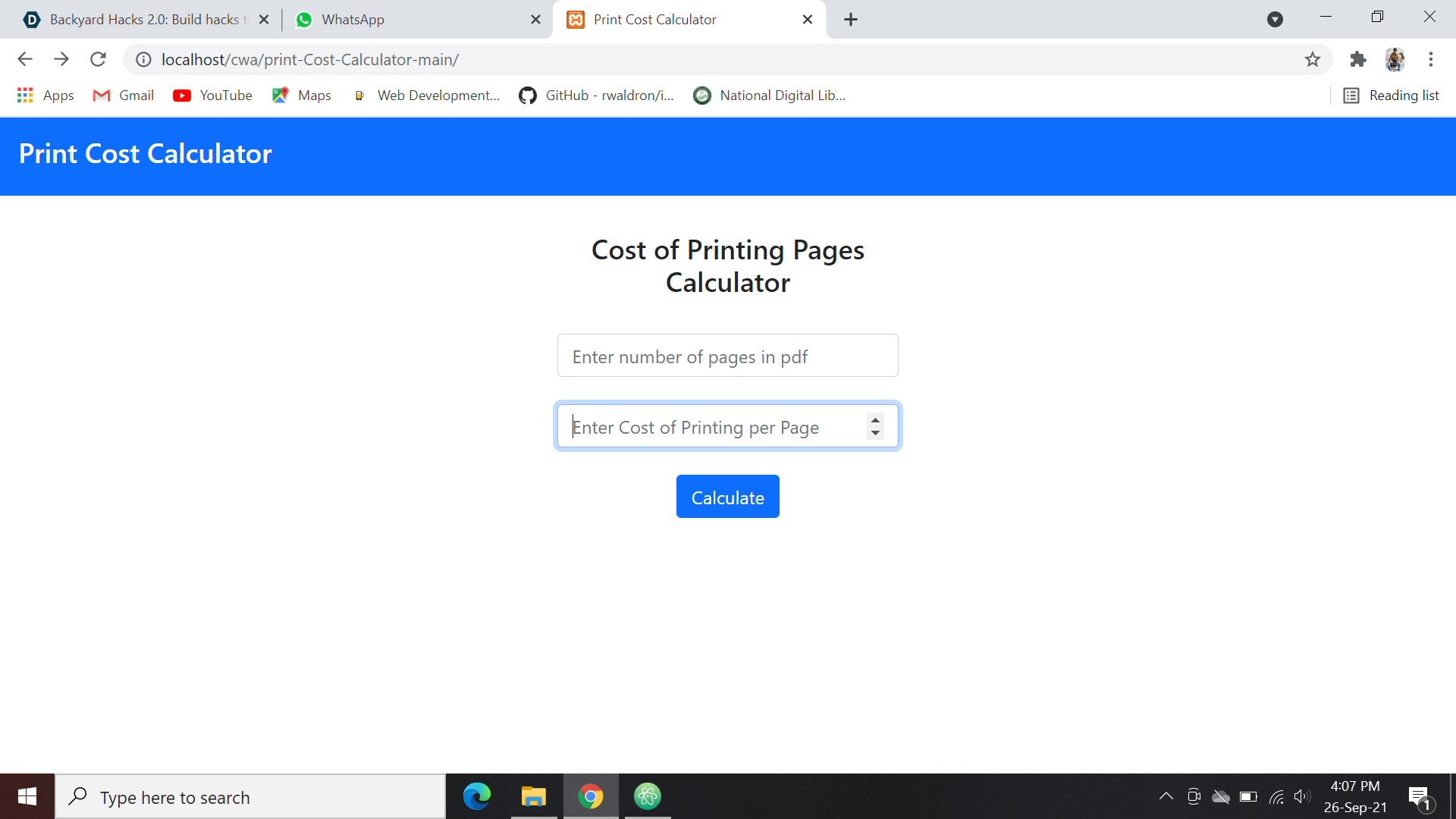Open a new tab with plus button
This screenshot has height=819, width=1456.
click(851, 20)
